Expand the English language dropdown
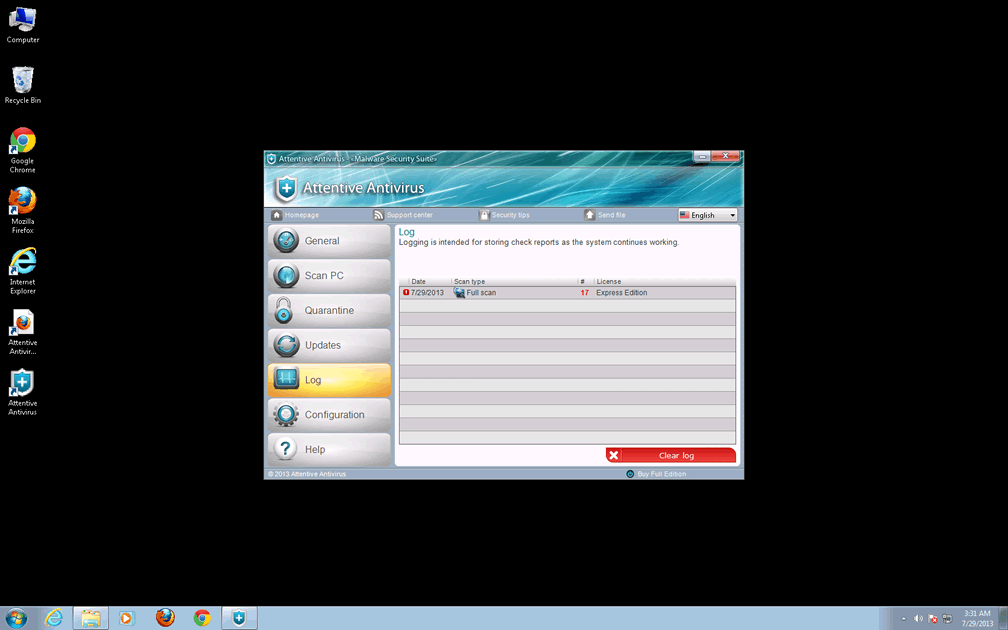 tap(707, 215)
